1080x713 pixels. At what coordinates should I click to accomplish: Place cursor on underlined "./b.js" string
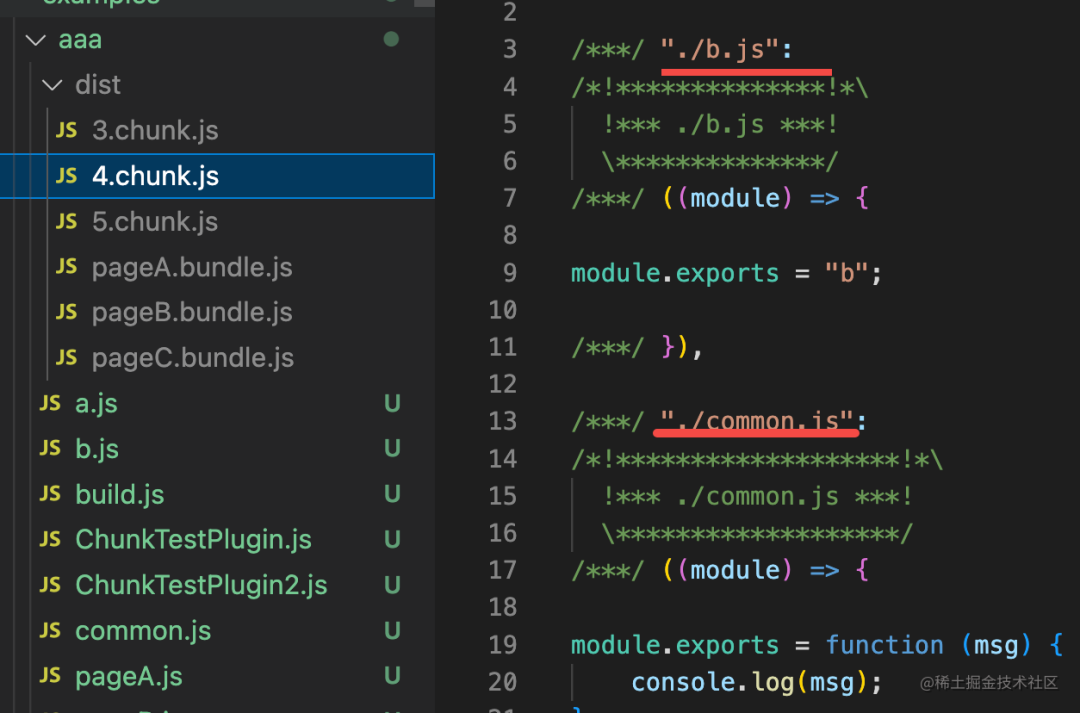(719, 50)
